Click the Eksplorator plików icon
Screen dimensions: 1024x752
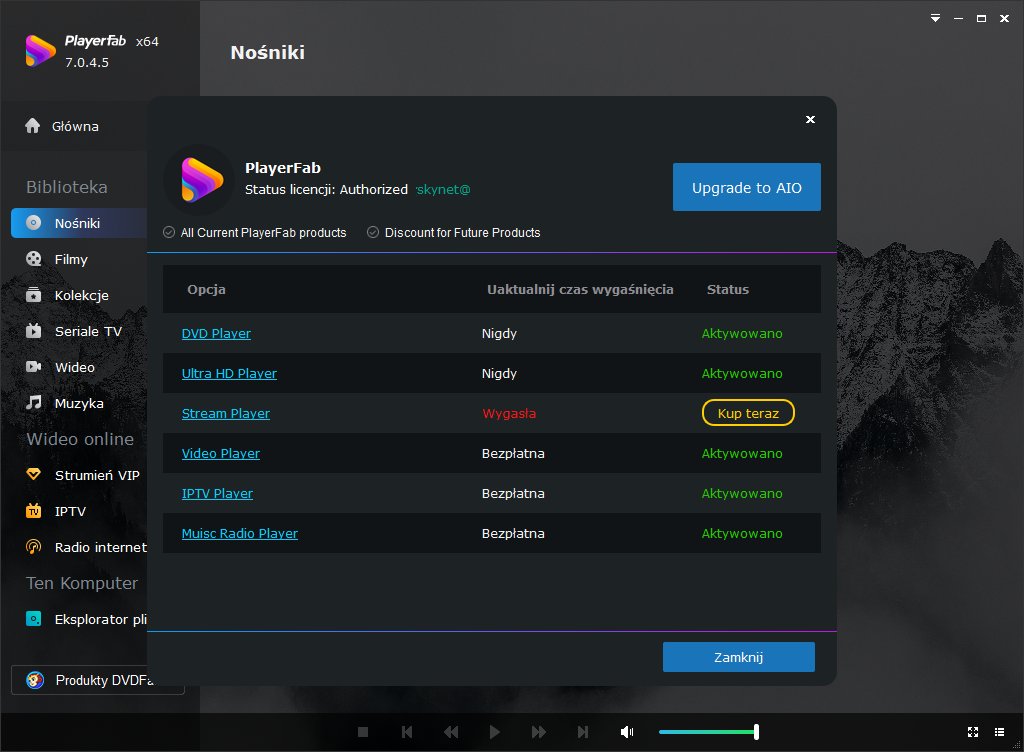tap(33, 619)
